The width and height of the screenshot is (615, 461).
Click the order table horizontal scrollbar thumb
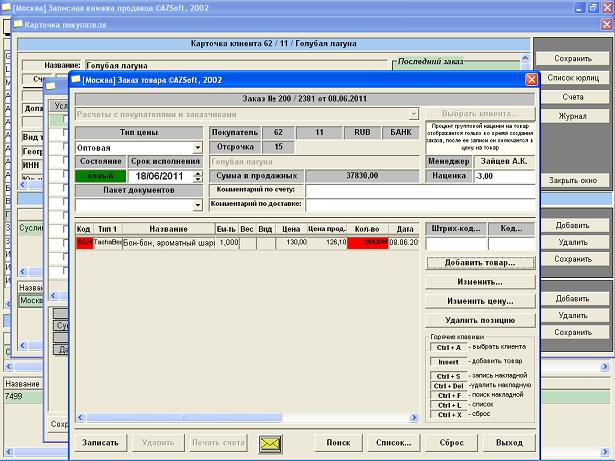click(184, 418)
